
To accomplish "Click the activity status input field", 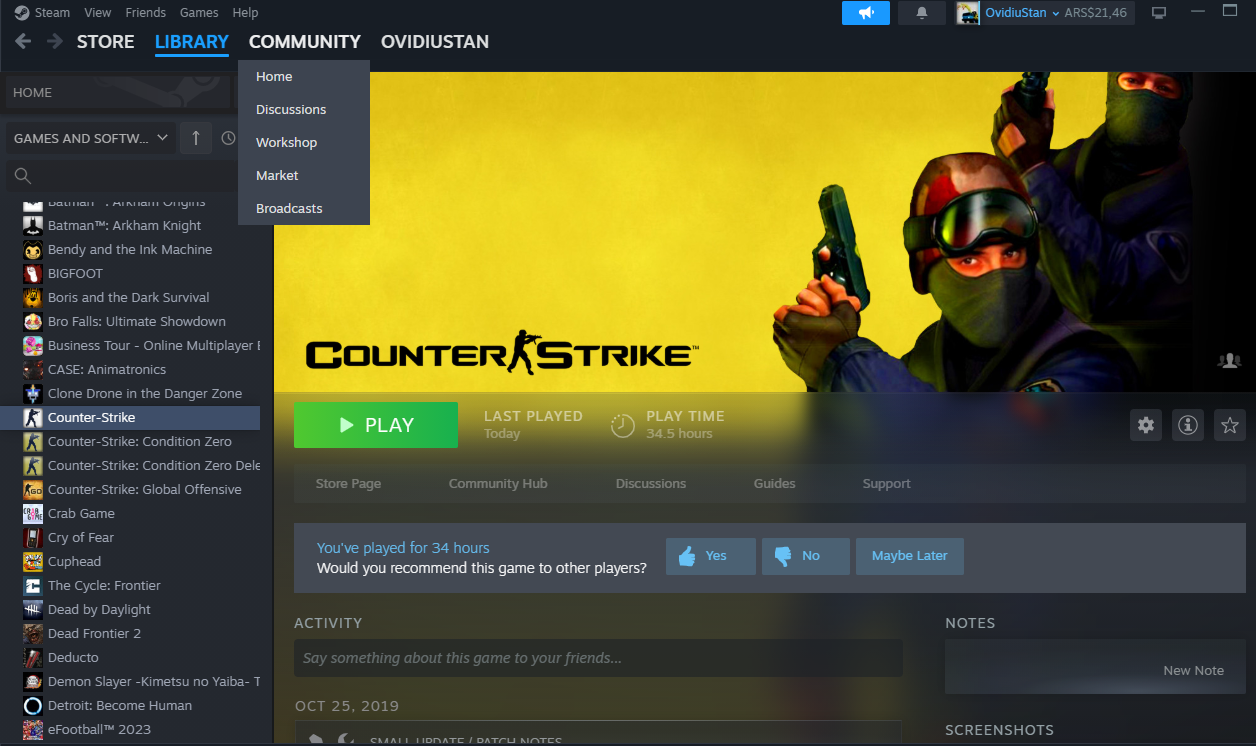I will (x=597, y=658).
